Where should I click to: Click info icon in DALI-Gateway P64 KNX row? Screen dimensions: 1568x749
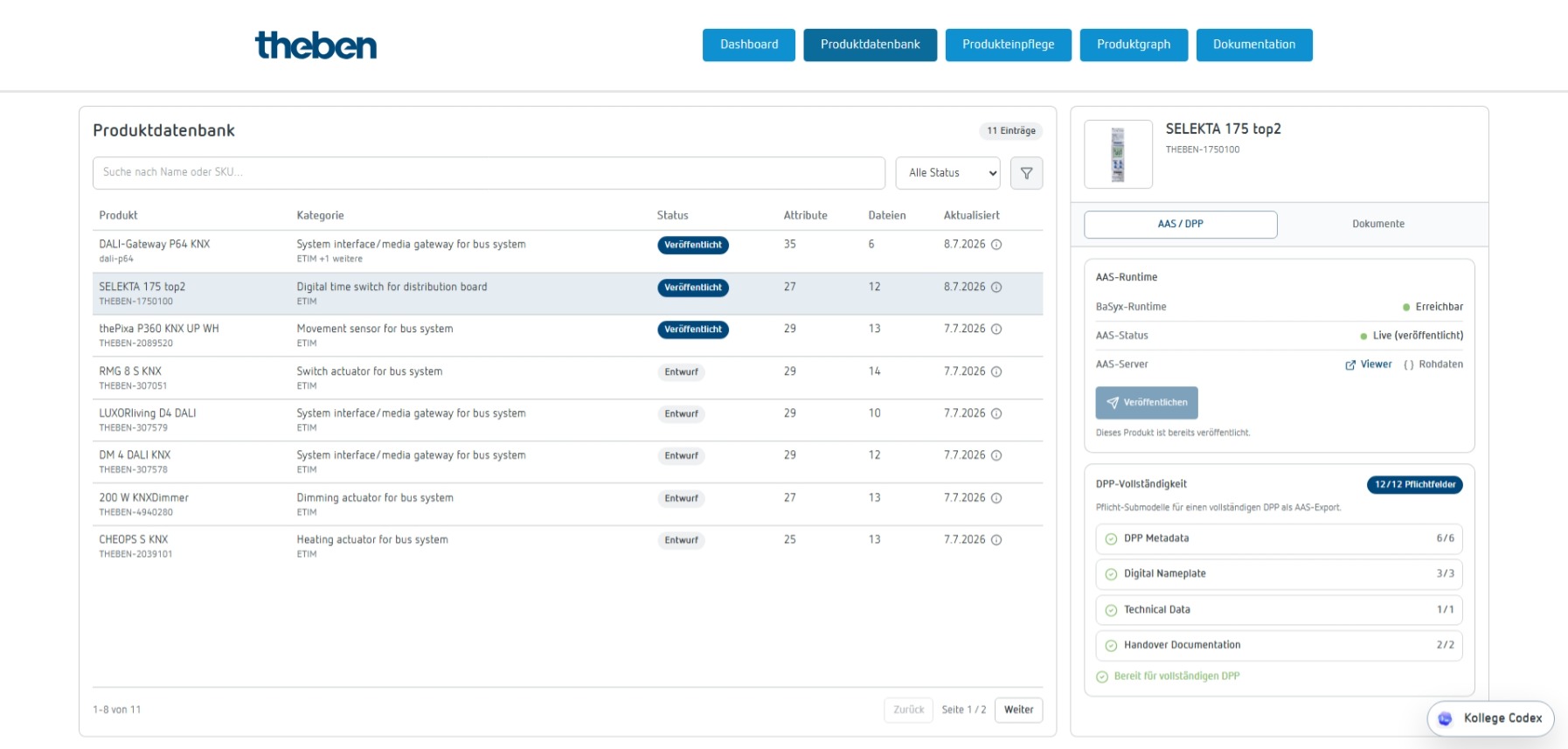click(x=996, y=245)
